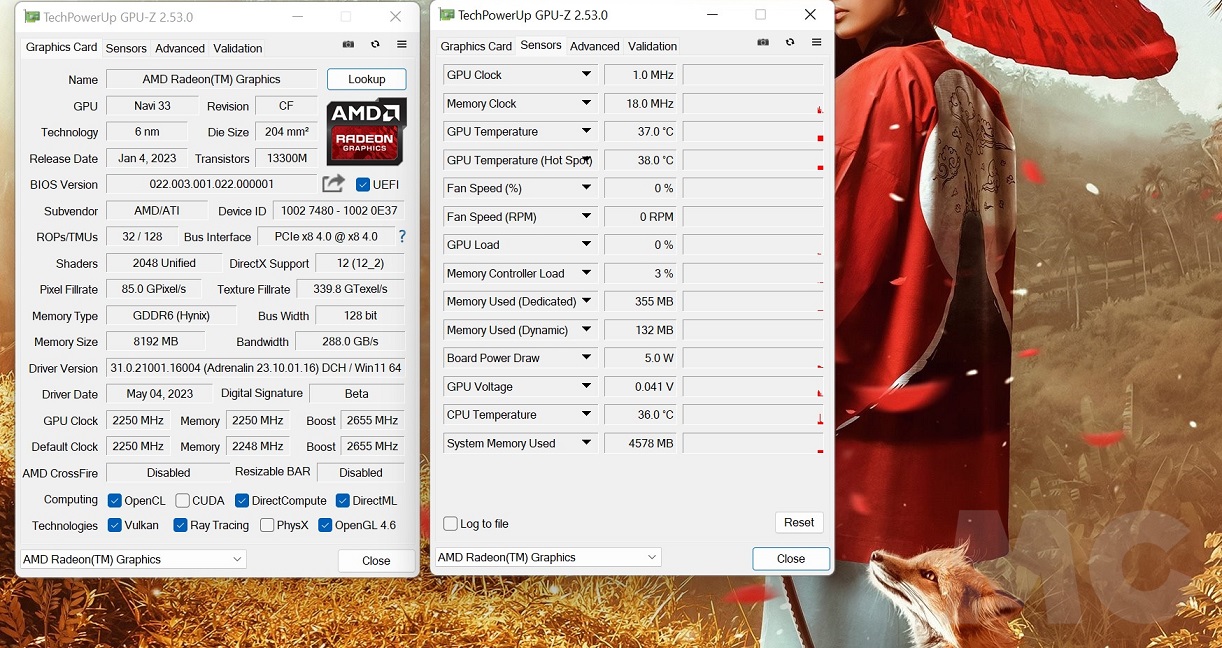Toggle the UEFI checkbox

coord(363,185)
